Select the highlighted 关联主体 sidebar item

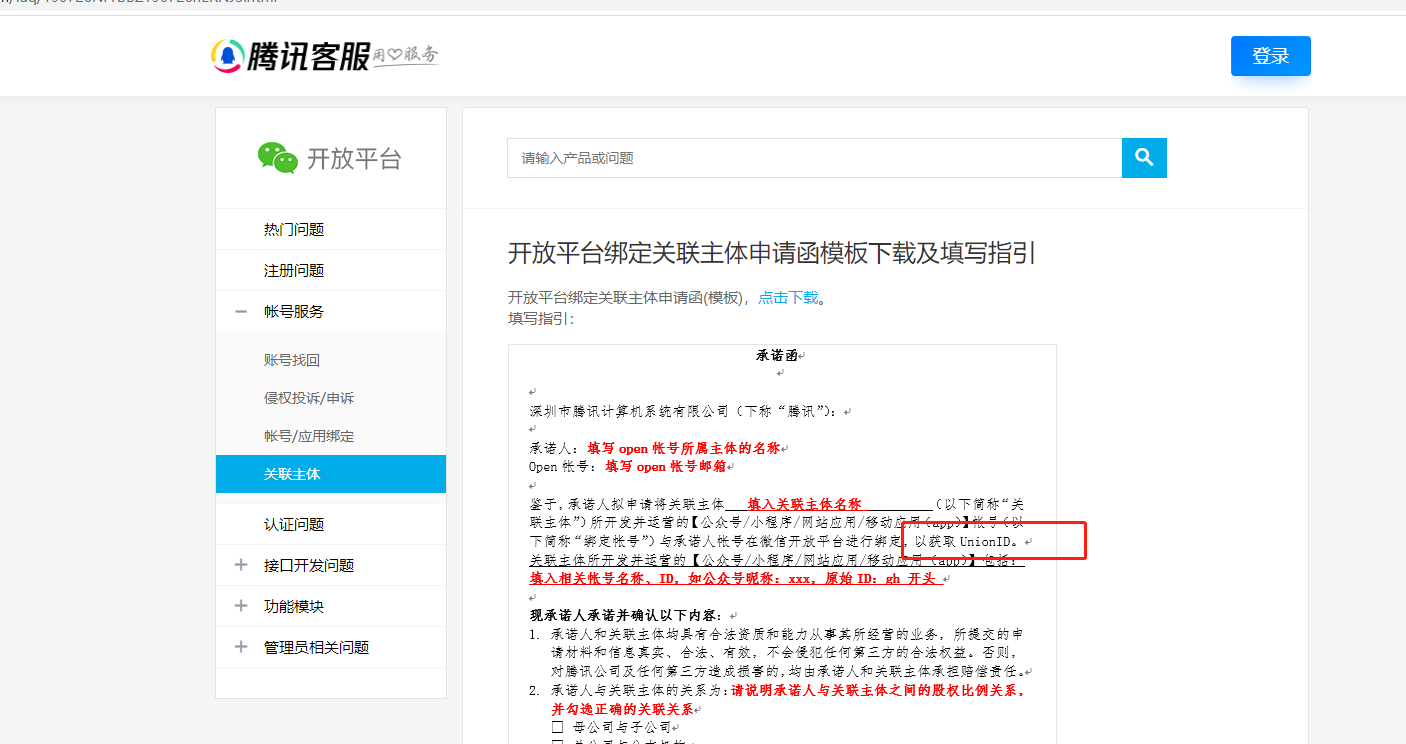(331, 474)
